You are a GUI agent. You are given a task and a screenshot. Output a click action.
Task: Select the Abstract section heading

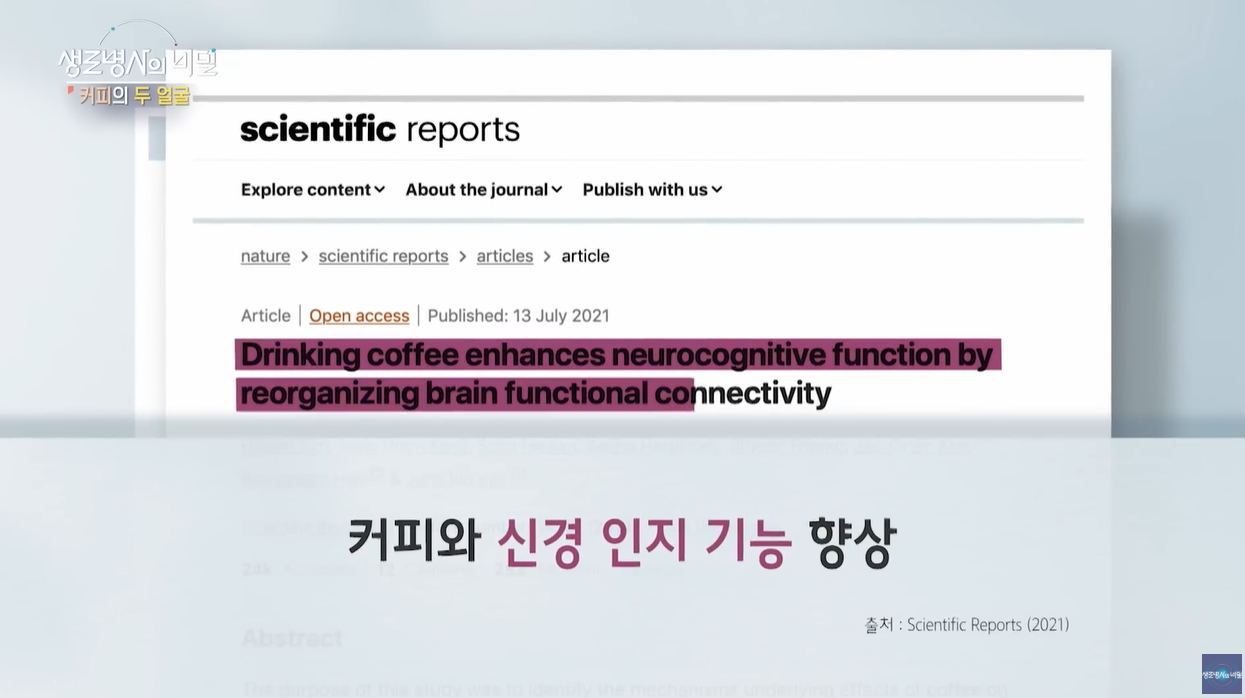pos(292,638)
